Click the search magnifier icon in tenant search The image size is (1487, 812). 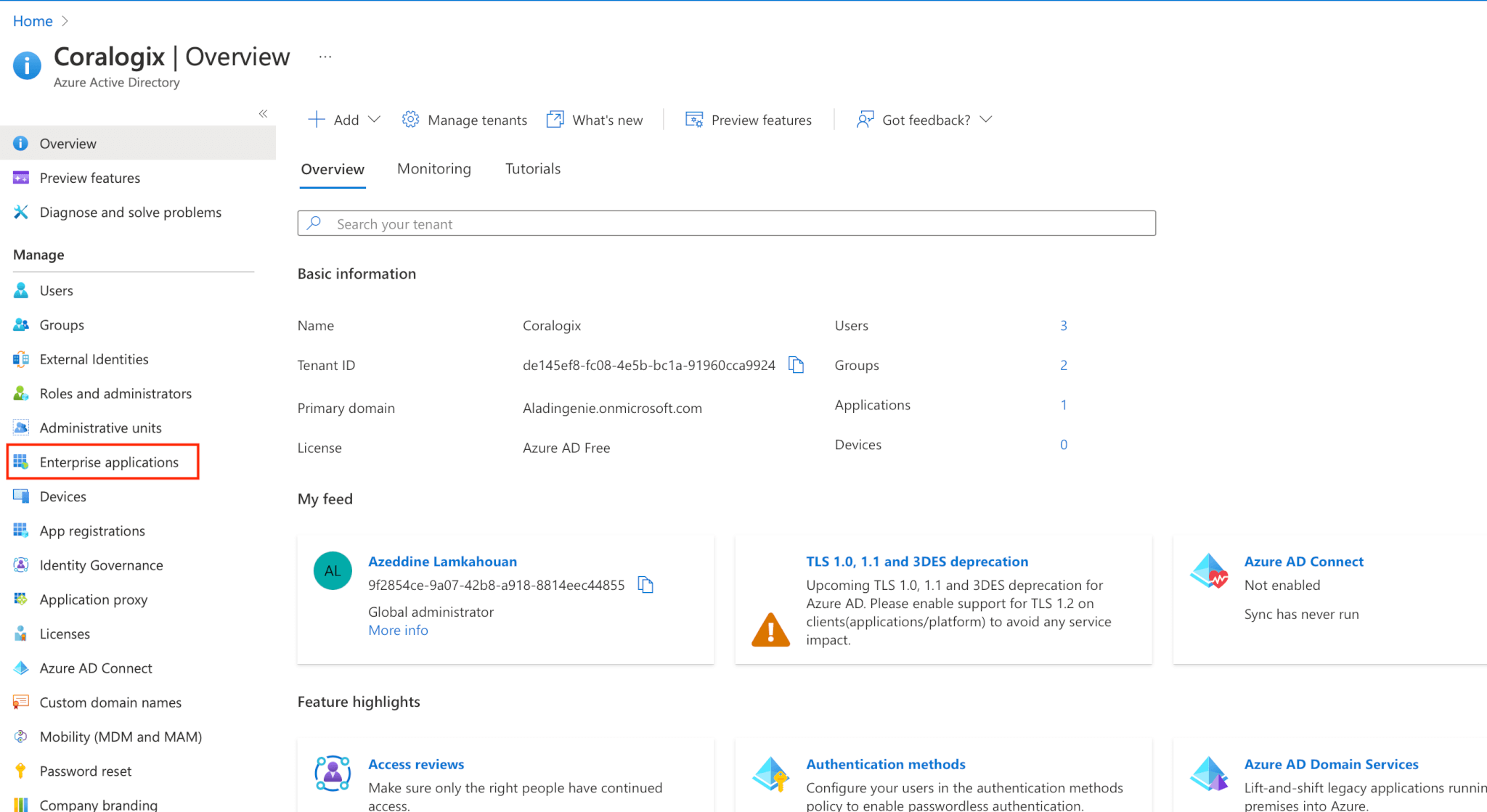pos(314,223)
